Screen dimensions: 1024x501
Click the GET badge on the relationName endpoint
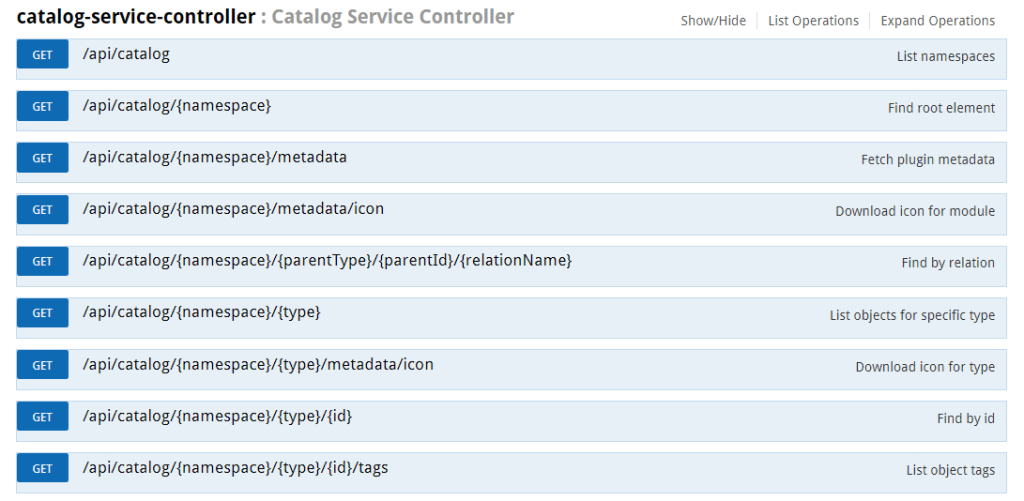(x=42, y=262)
